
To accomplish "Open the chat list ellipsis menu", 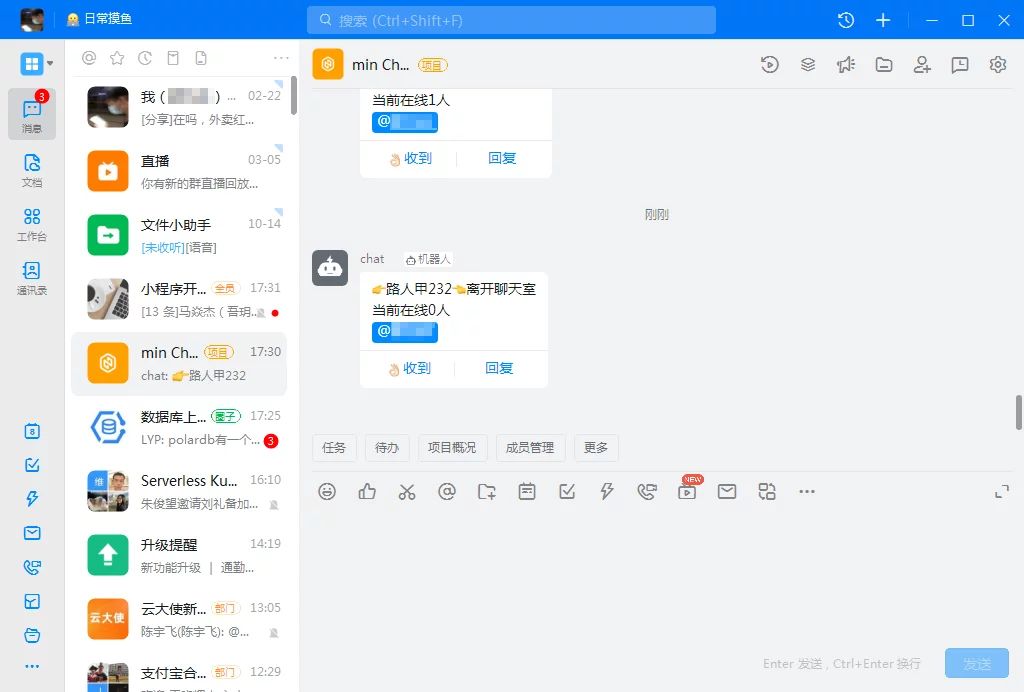I will coord(280,57).
